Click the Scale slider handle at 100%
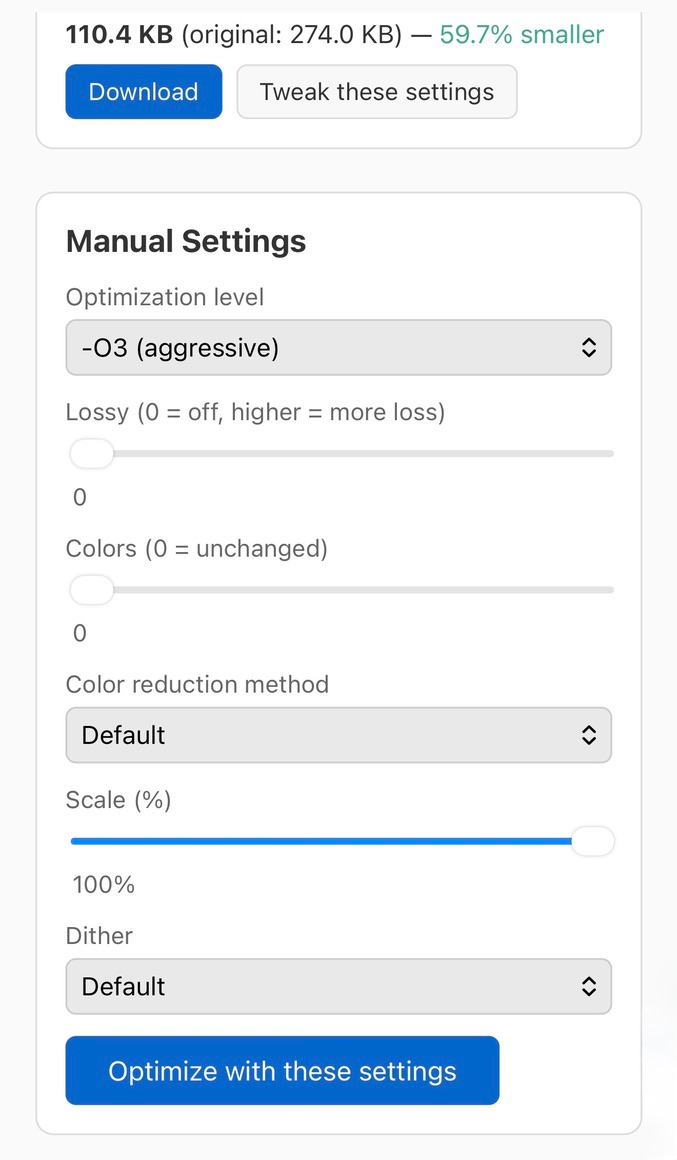The width and height of the screenshot is (677, 1160). [x=593, y=841]
